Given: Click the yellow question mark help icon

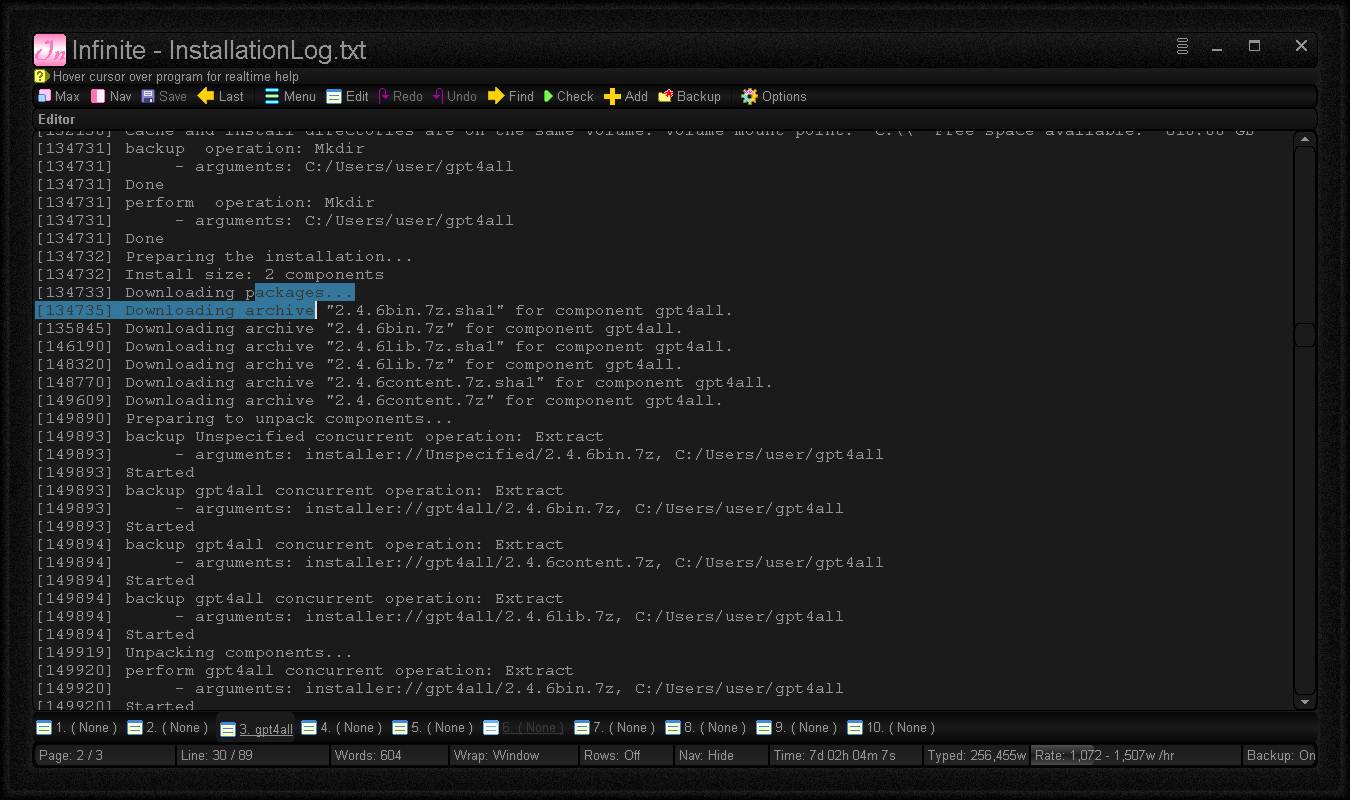Looking at the screenshot, I should point(41,76).
